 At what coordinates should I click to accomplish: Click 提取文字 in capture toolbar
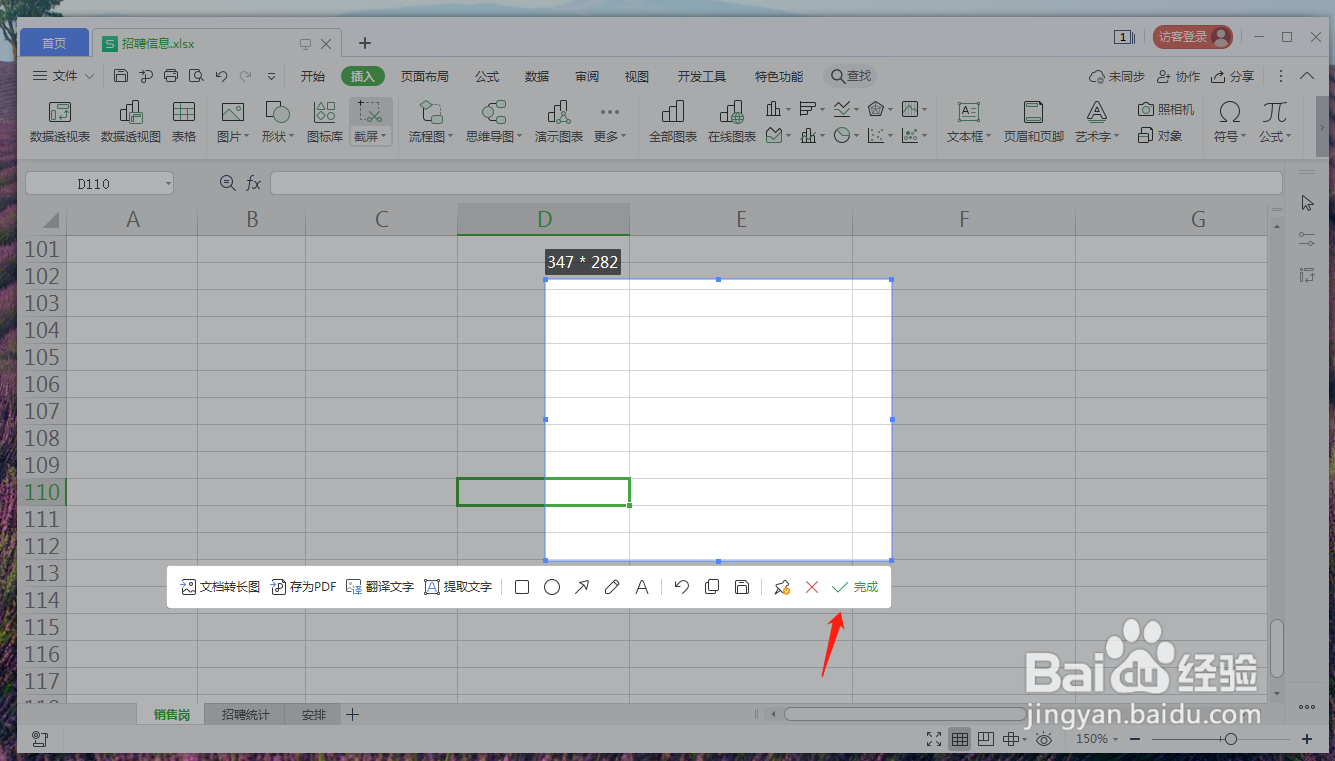tap(458, 587)
